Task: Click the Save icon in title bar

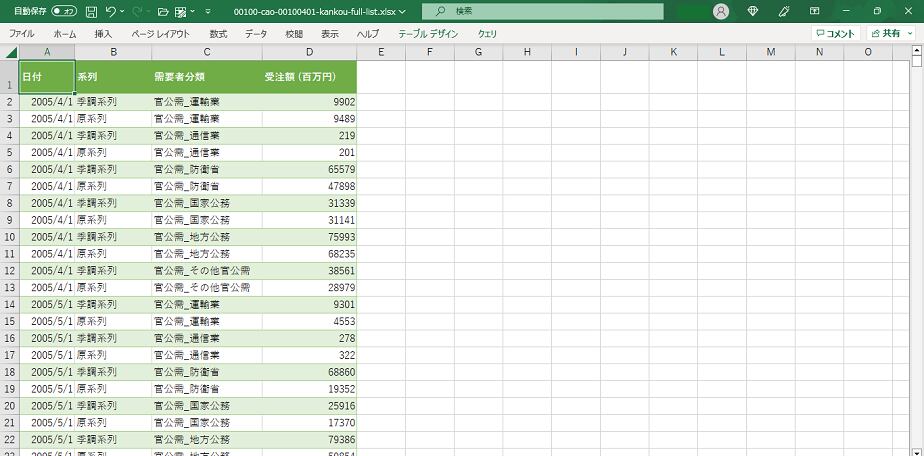Action: click(91, 11)
